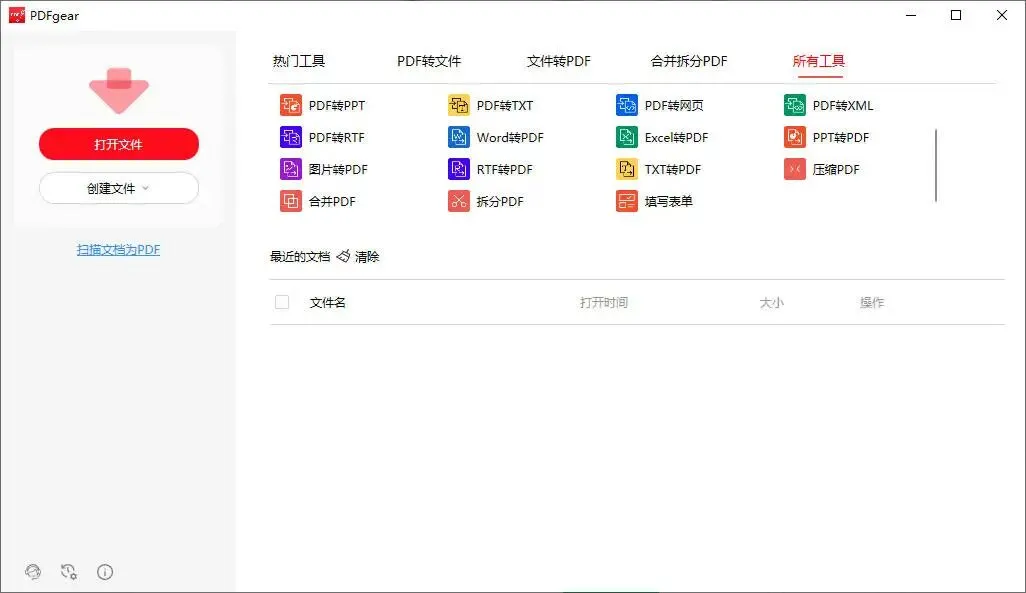
Task: Click the Word转PDF label text
Action: (510, 137)
